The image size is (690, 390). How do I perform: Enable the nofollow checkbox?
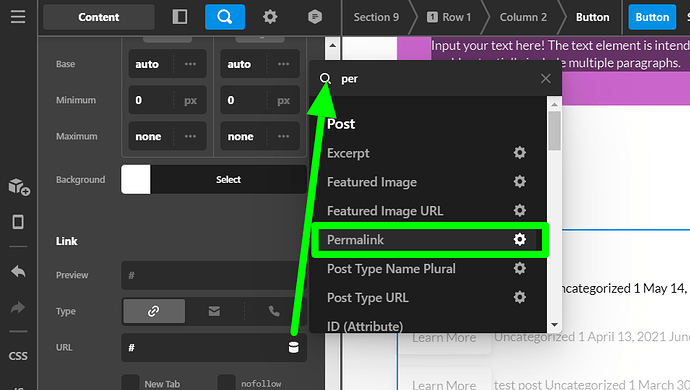tap(226, 383)
